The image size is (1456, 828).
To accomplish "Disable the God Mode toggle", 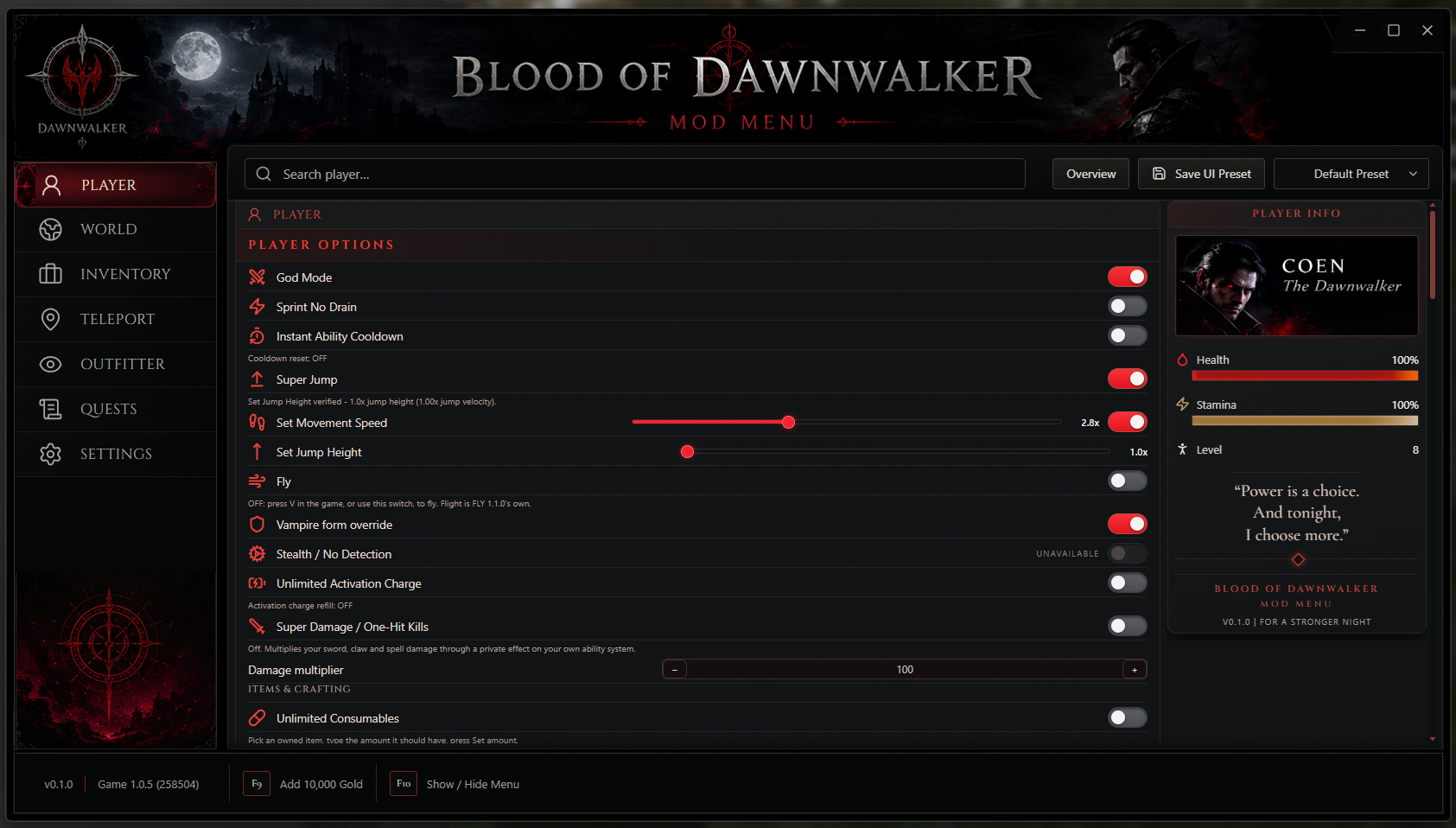I will [1128, 277].
